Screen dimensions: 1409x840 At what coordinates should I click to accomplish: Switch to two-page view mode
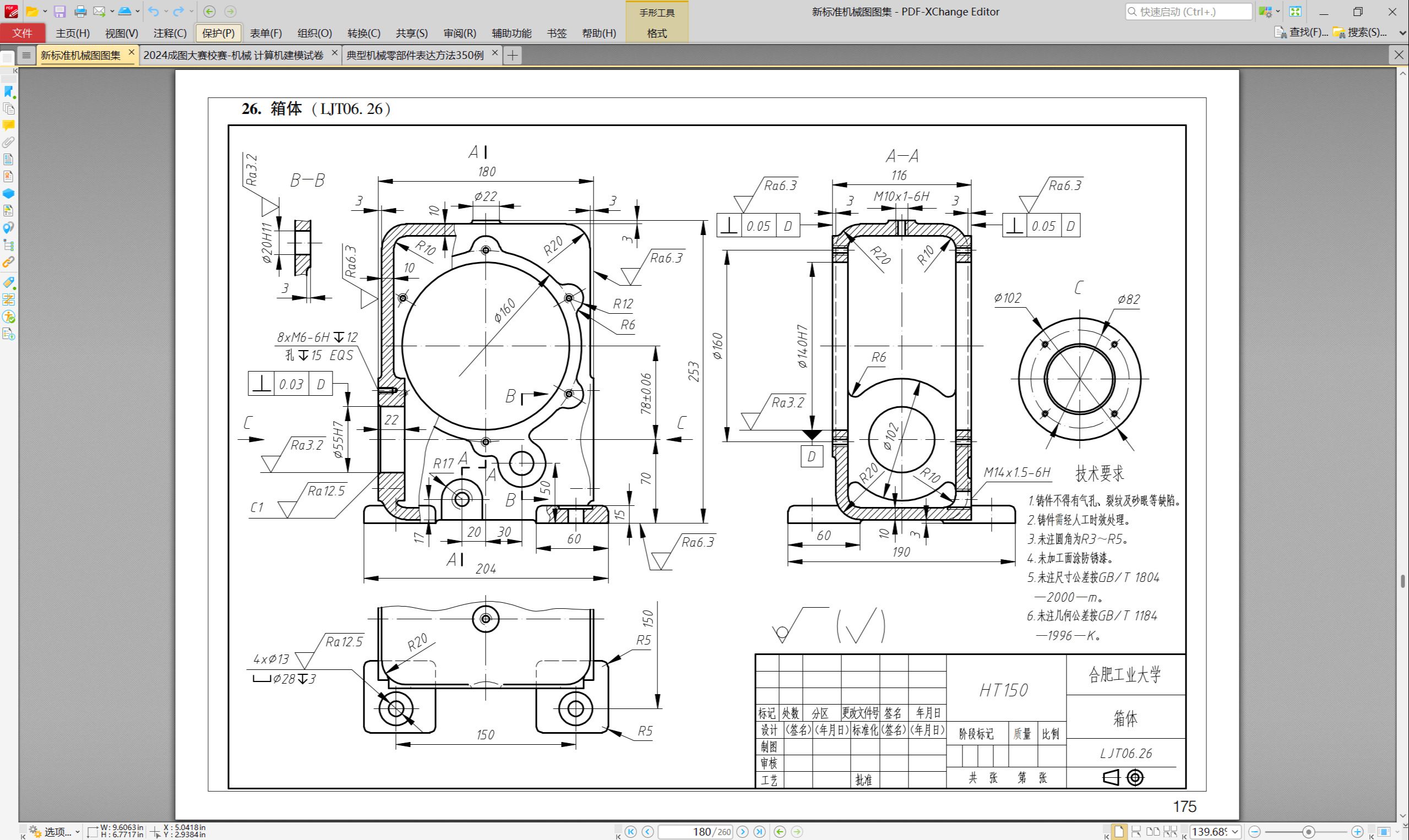point(1154,832)
